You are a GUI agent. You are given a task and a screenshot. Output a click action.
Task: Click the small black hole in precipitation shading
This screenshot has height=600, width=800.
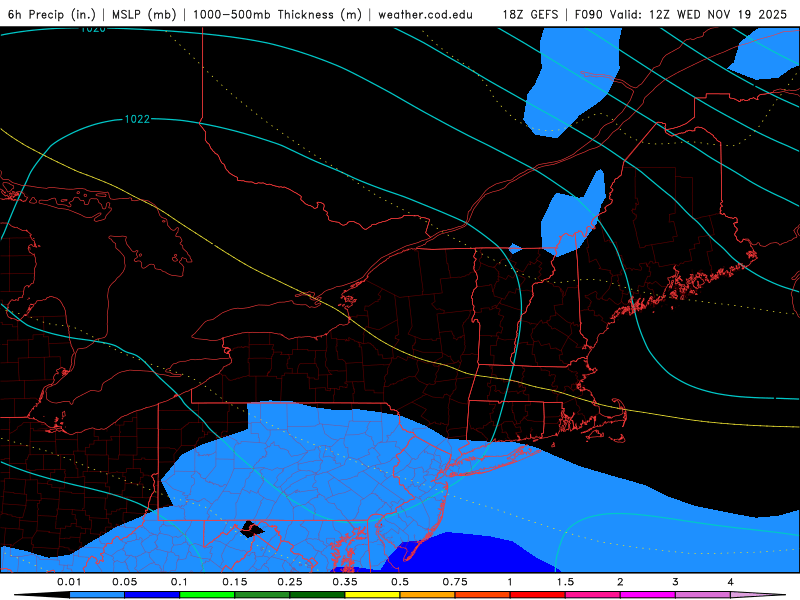(252, 529)
